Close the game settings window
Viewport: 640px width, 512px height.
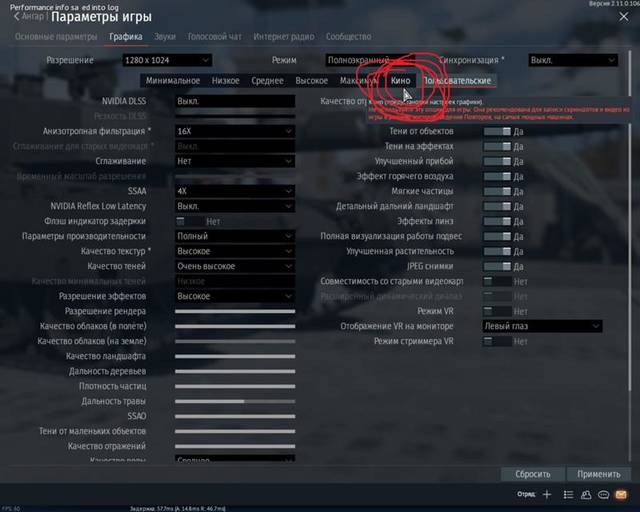click(x=624, y=17)
